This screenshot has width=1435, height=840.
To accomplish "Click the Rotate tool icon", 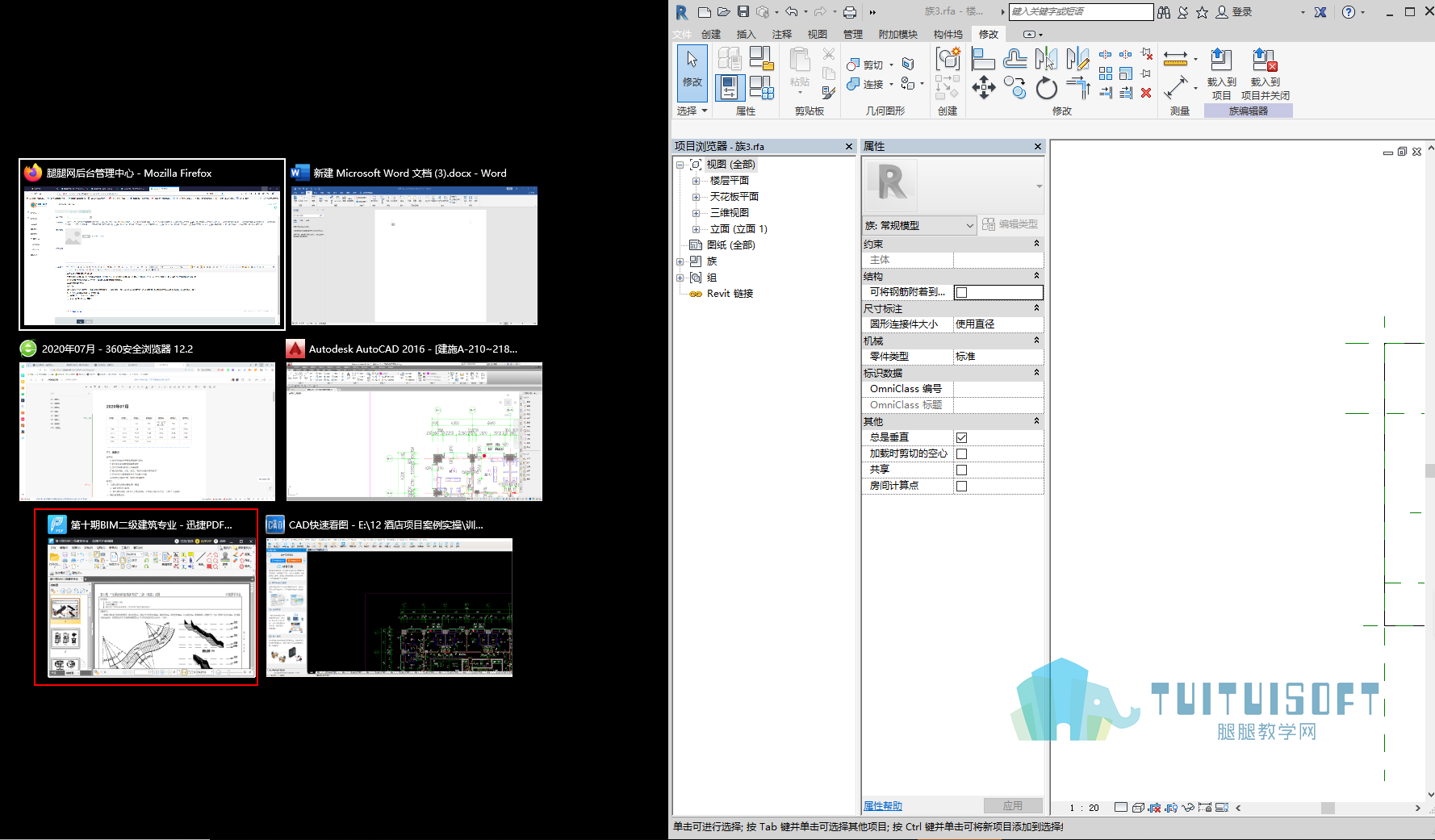I will pyautogui.click(x=1046, y=87).
